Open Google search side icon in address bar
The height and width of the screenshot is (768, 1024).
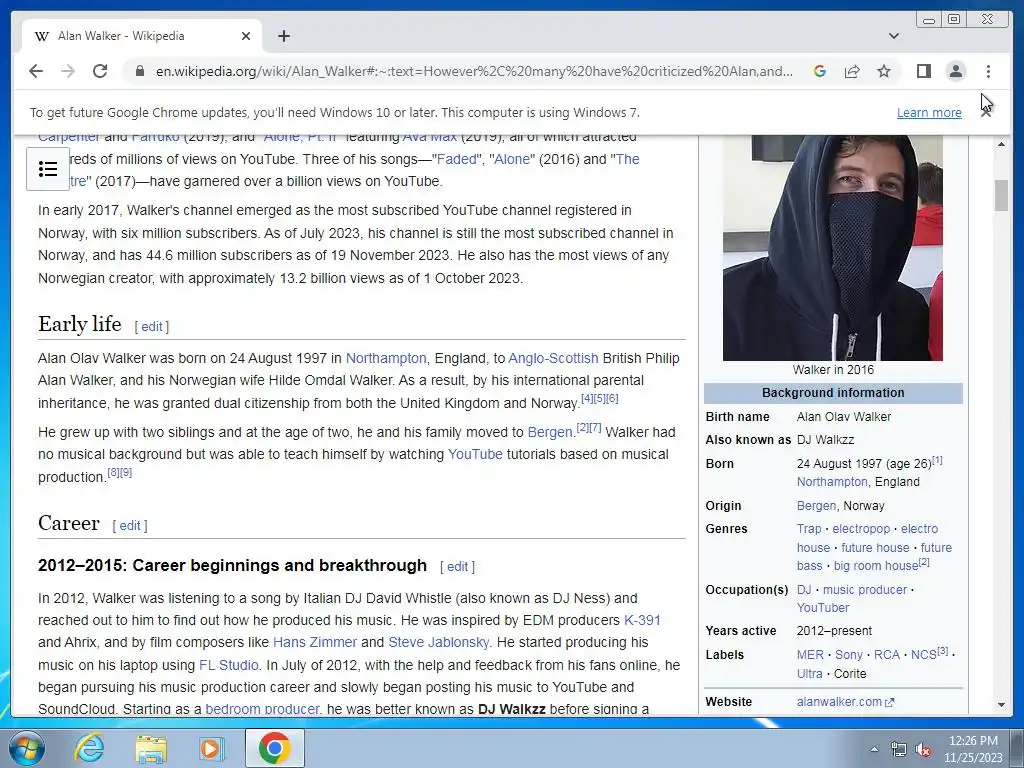(820, 71)
